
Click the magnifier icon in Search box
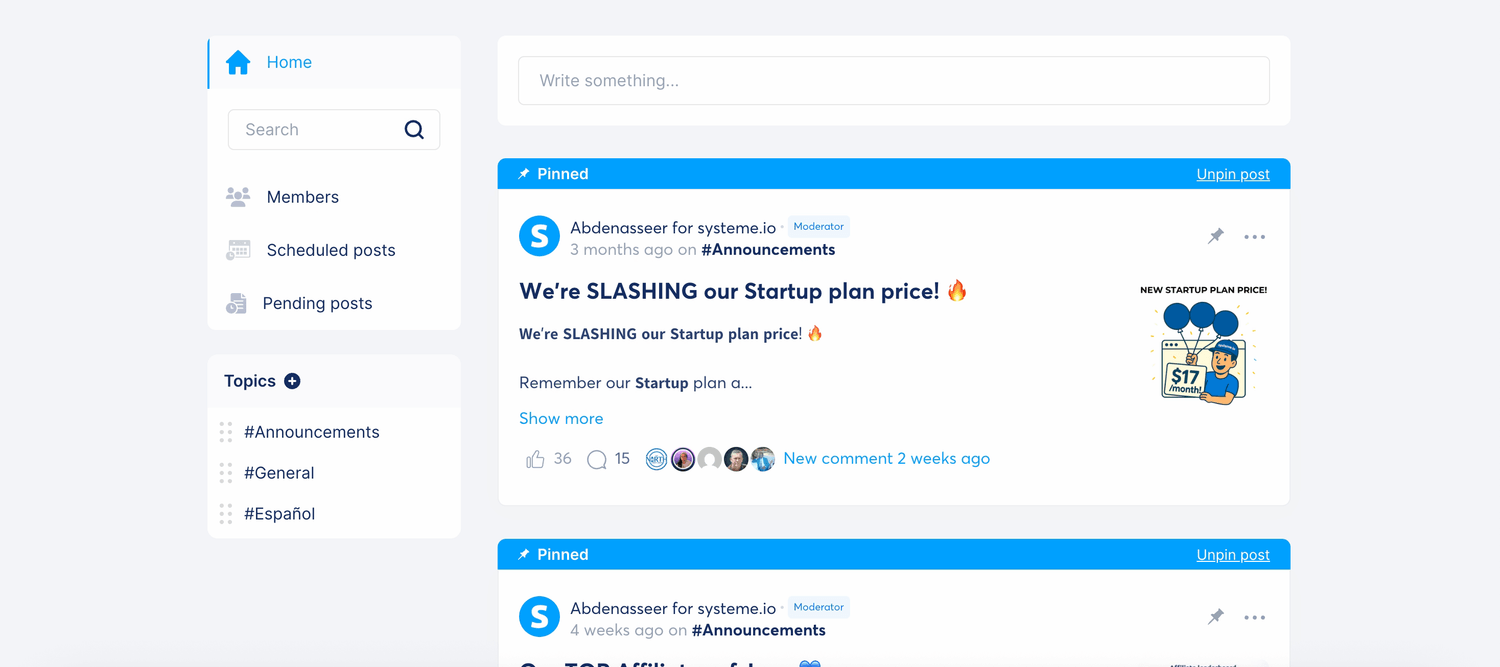tap(414, 130)
